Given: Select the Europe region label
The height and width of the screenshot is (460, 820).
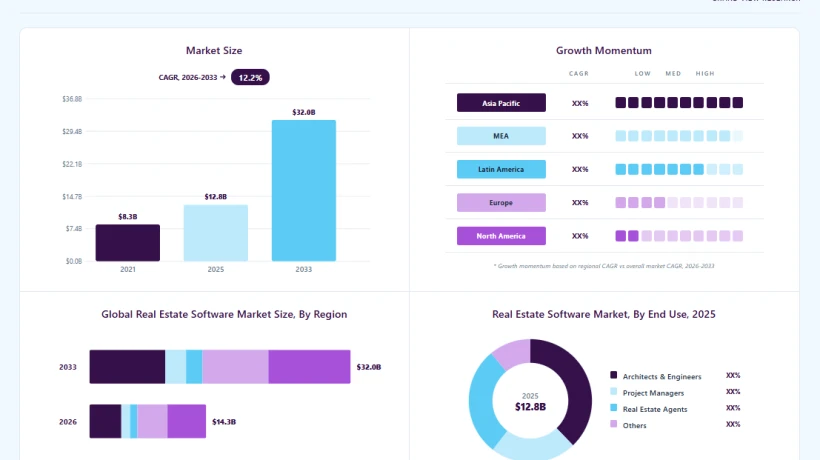Looking at the screenshot, I should click(501, 202).
